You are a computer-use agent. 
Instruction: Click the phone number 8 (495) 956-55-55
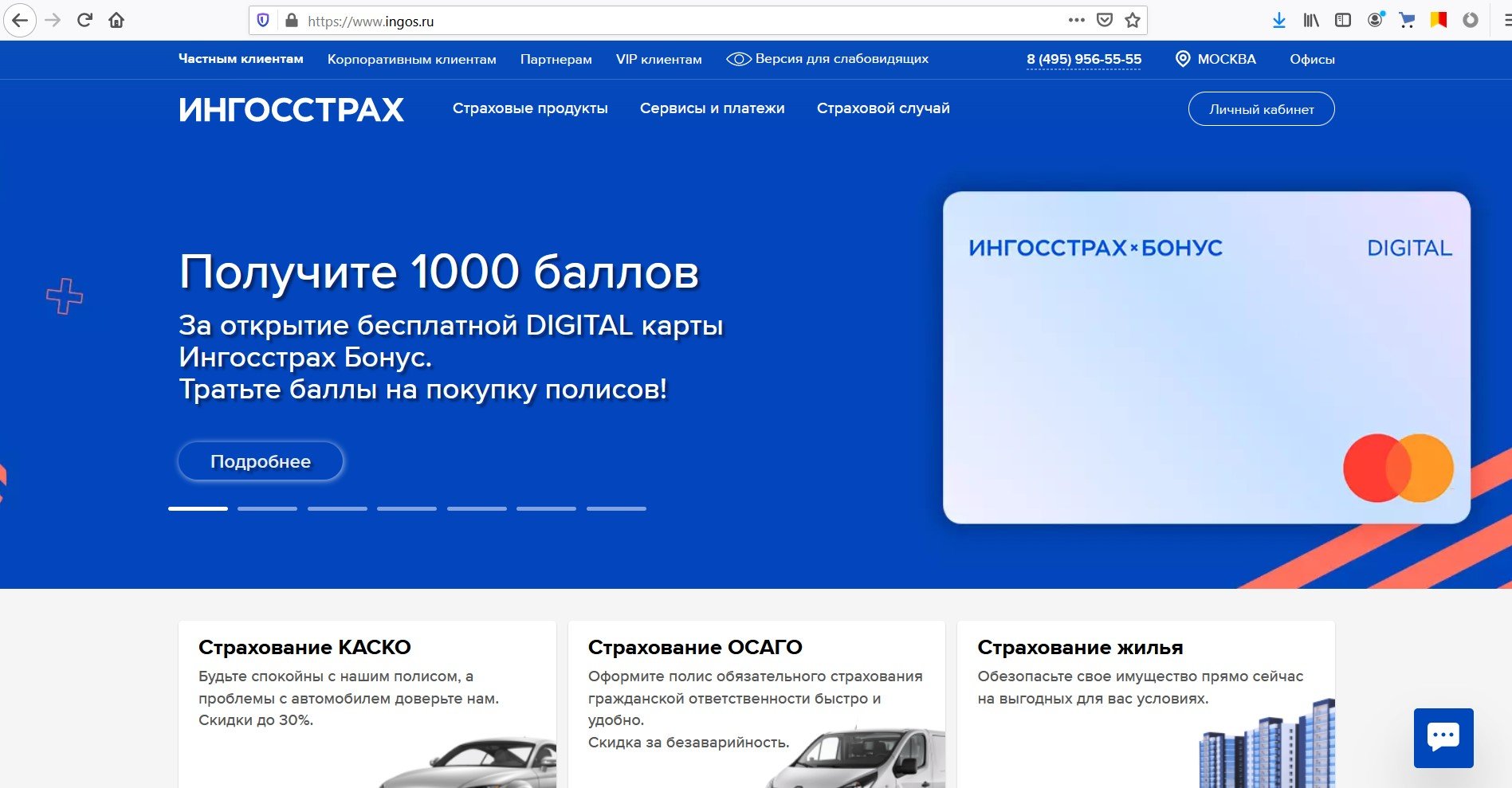(1084, 60)
